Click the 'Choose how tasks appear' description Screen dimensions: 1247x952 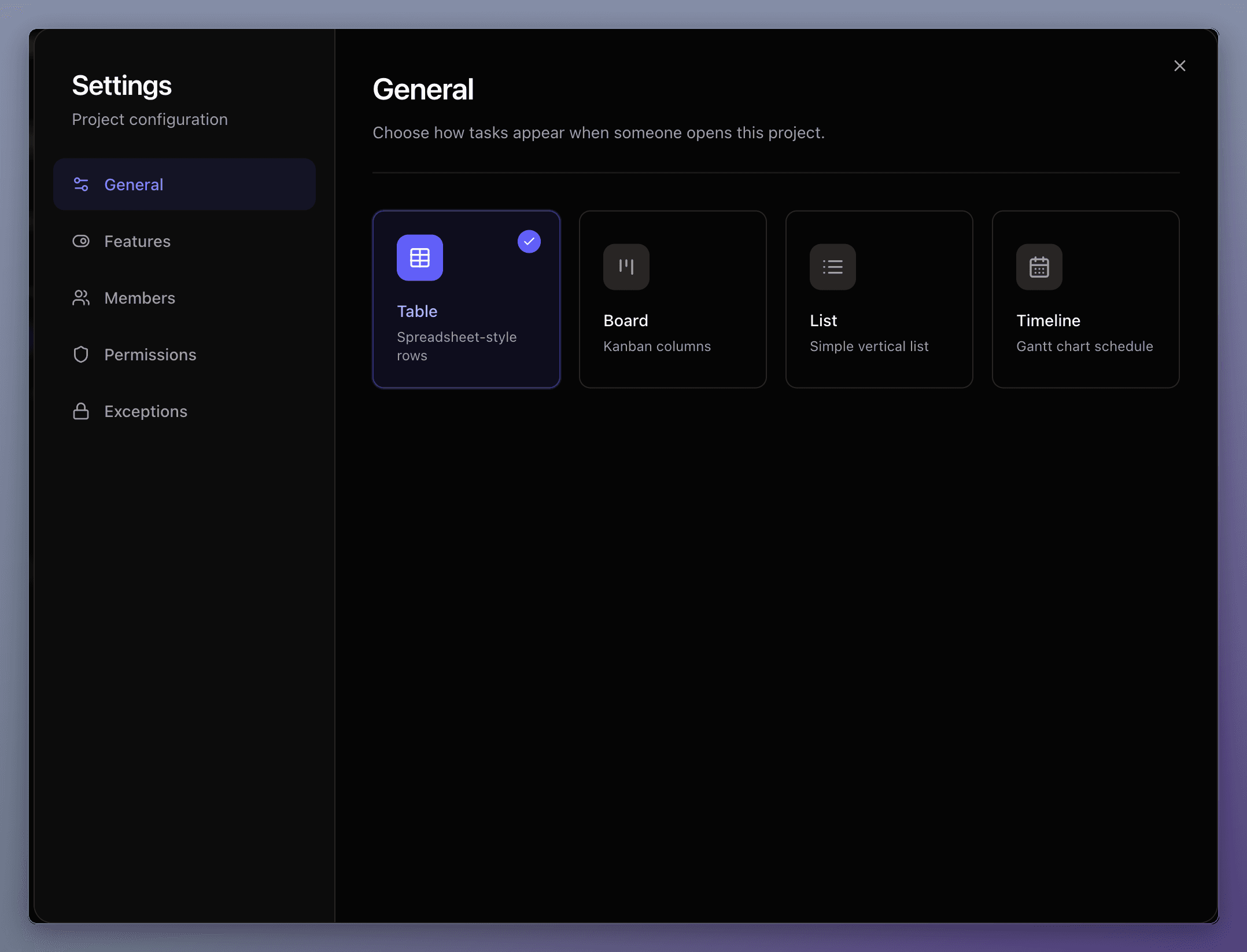coord(599,132)
